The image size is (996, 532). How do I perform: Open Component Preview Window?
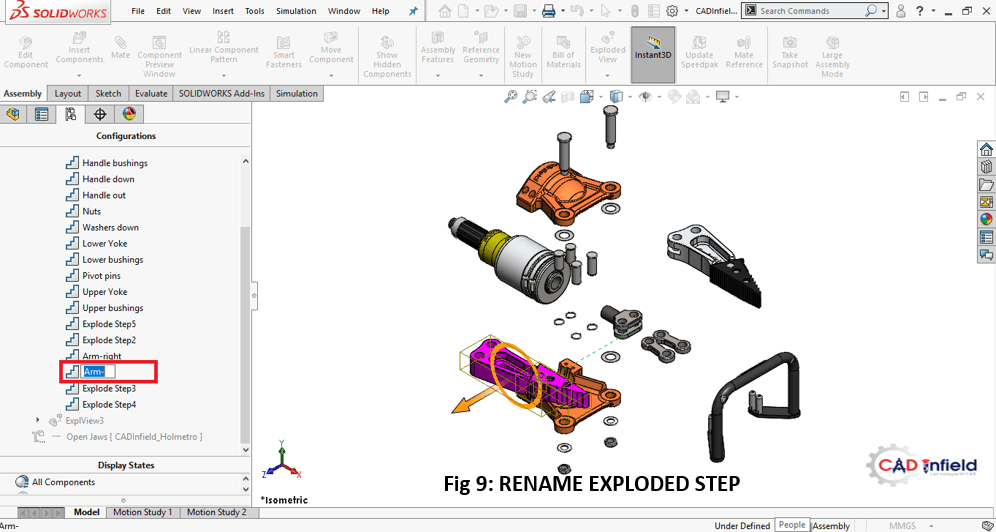coord(159,57)
